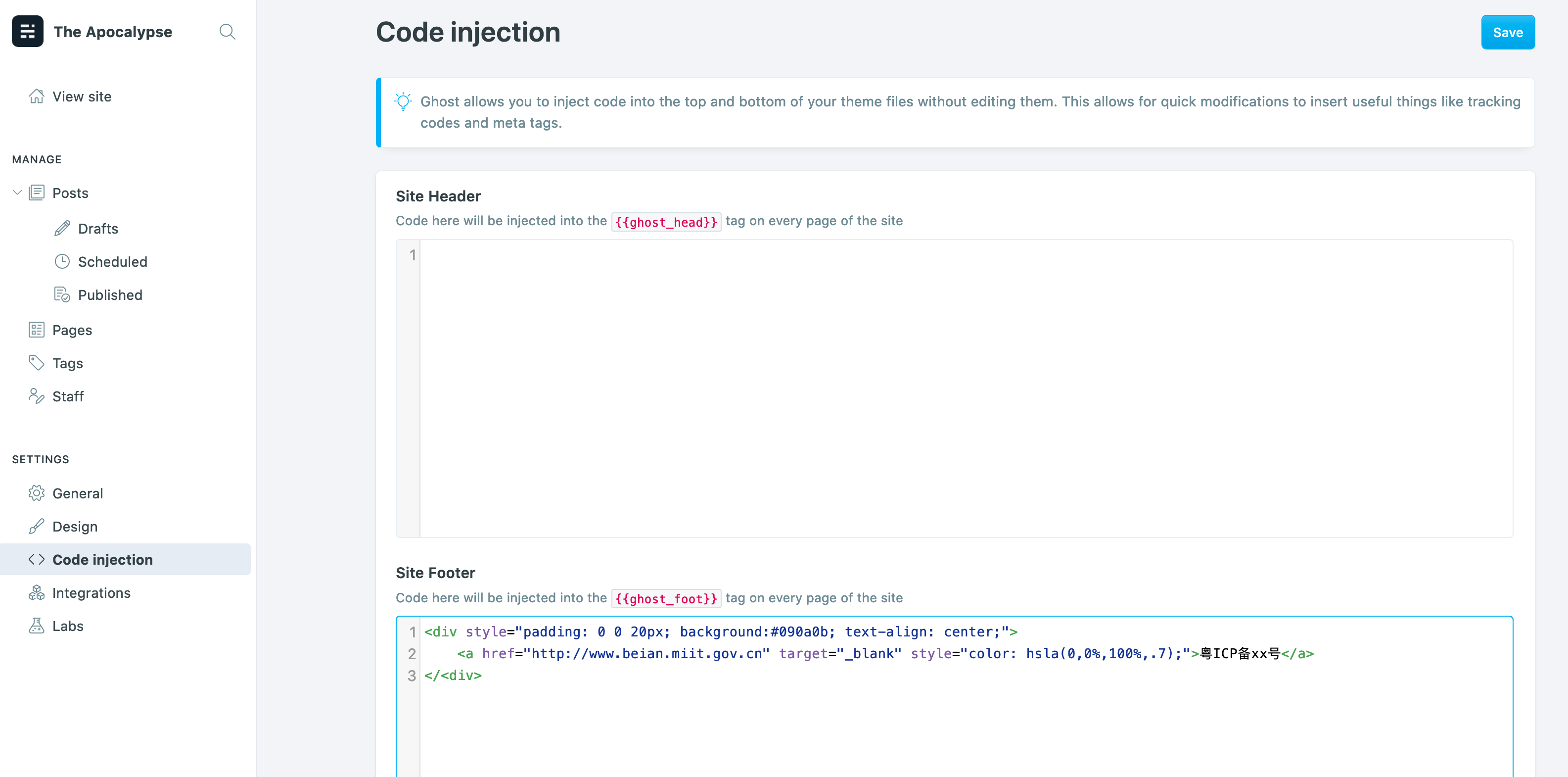The height and width of the screenshot is (777, 1568).
Task: Click the SETTINGS section label
Action: [40, 459]
